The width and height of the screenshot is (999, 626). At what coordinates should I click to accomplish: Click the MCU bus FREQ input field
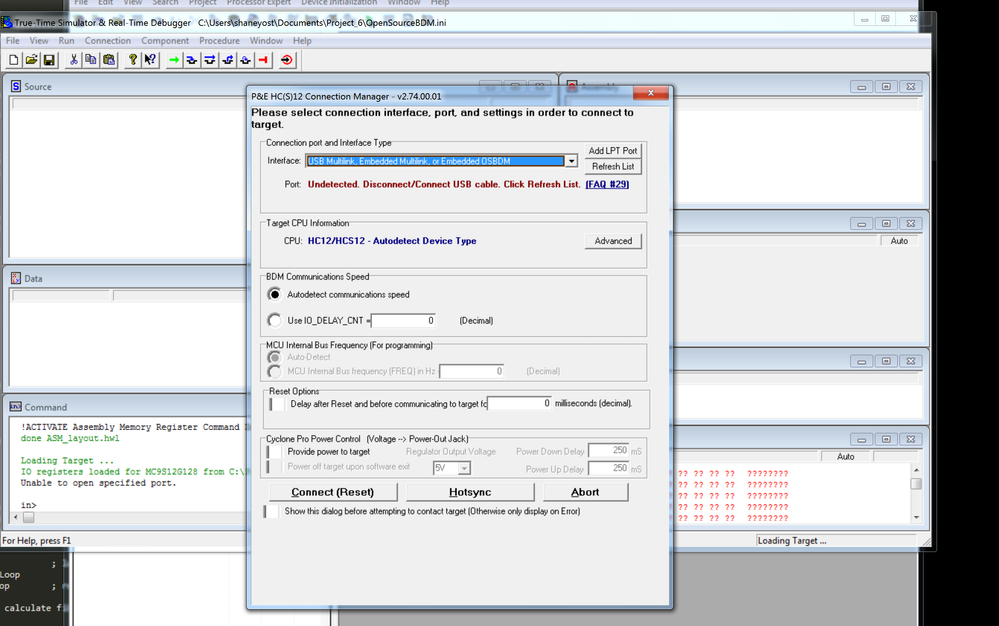tap(471, 371)
